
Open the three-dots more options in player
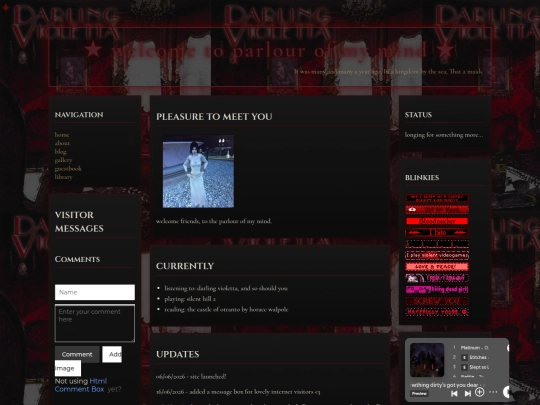pyautogui.click(x=493, y=392)
